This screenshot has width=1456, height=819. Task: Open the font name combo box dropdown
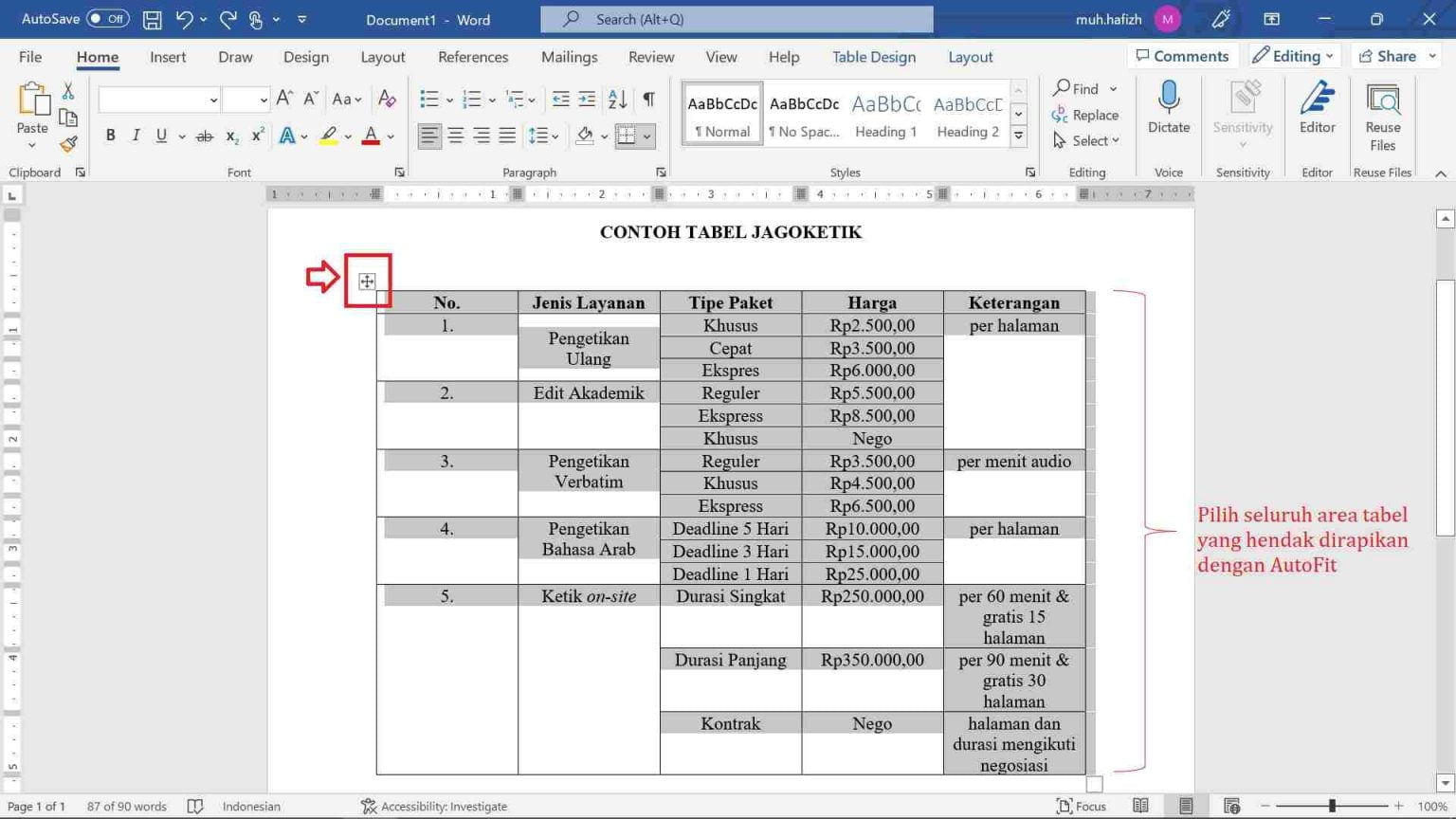(213, 100)
